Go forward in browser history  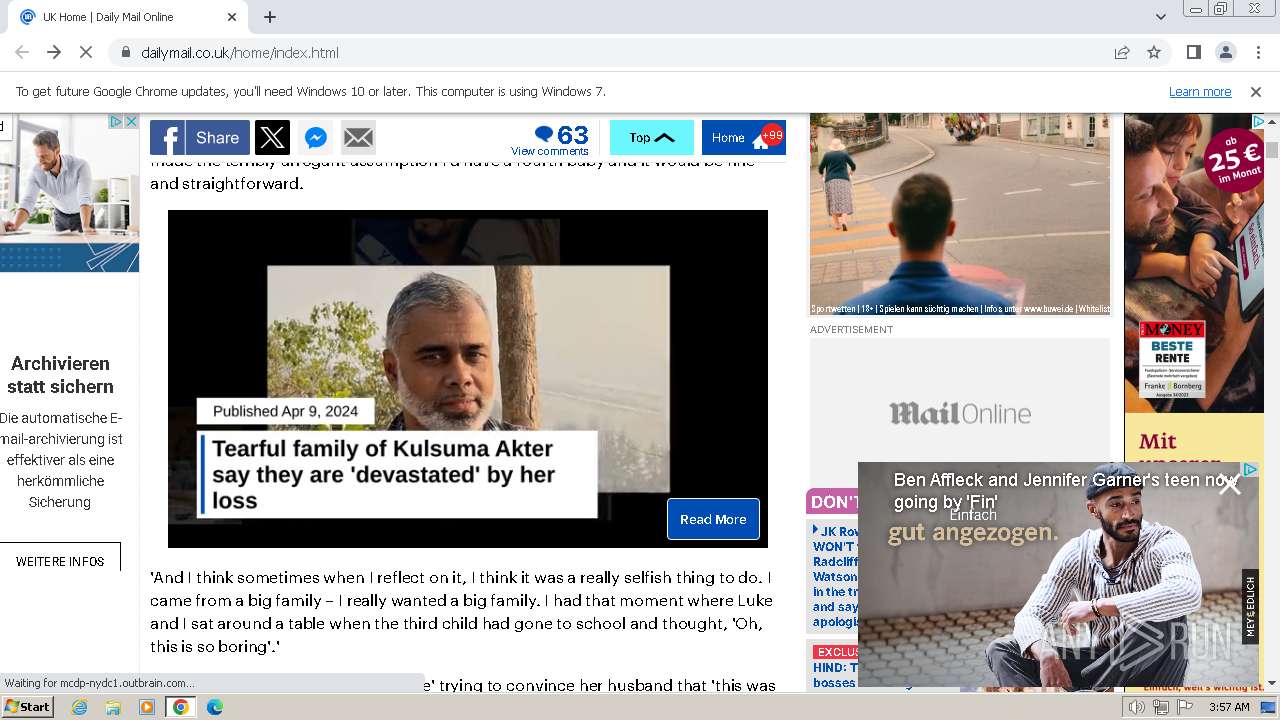(54, 52)
